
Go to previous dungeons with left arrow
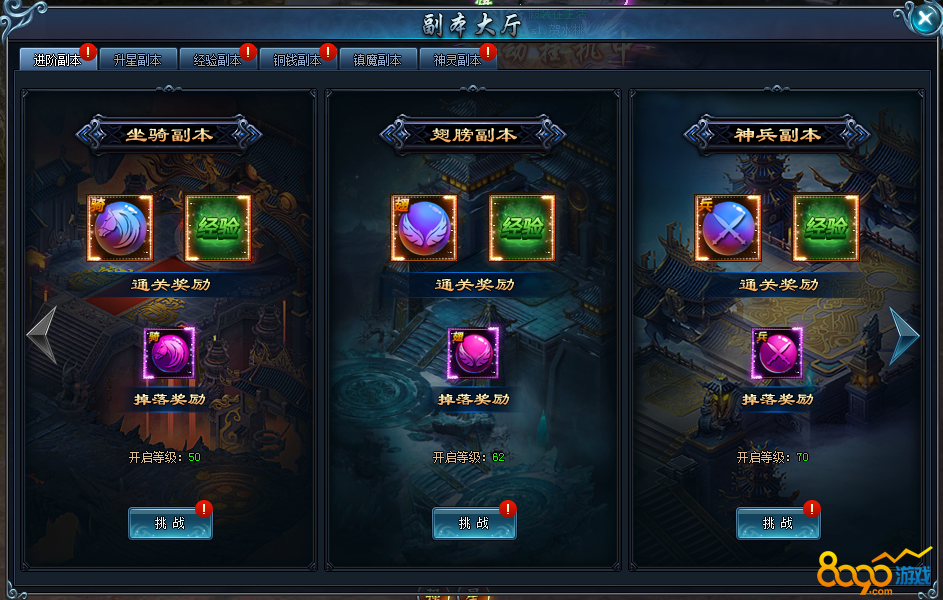click(x=42, y=335)
